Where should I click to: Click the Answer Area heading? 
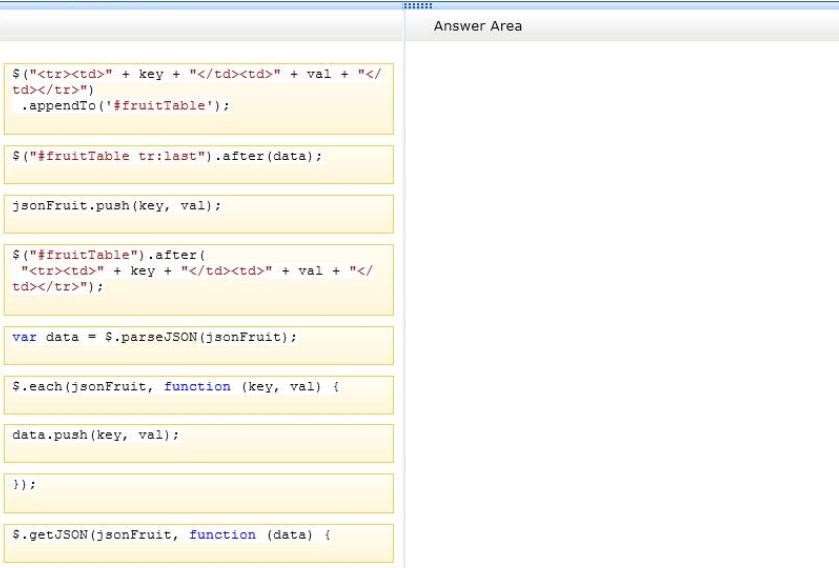(x=478, y=26)
